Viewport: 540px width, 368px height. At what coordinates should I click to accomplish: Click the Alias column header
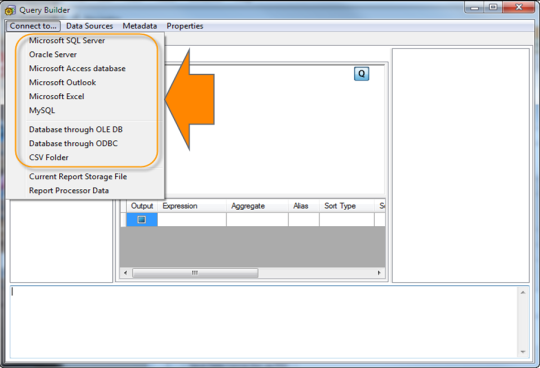[304, 206]
